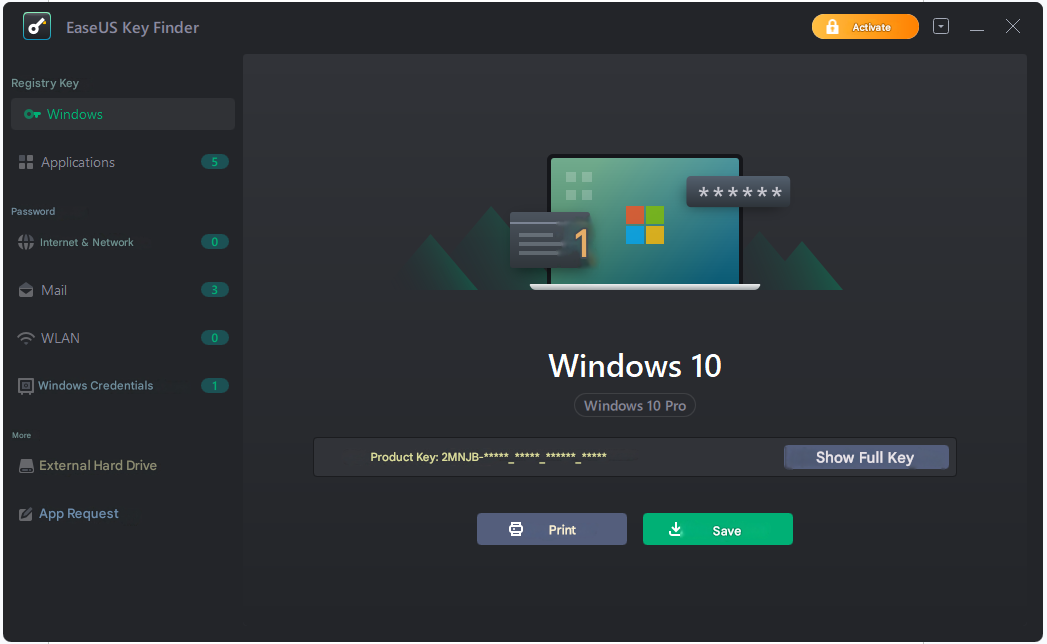The height and width of the screenshot is (644, 1047).
Task: Click the key icon beside Windows
Action: 32,114
